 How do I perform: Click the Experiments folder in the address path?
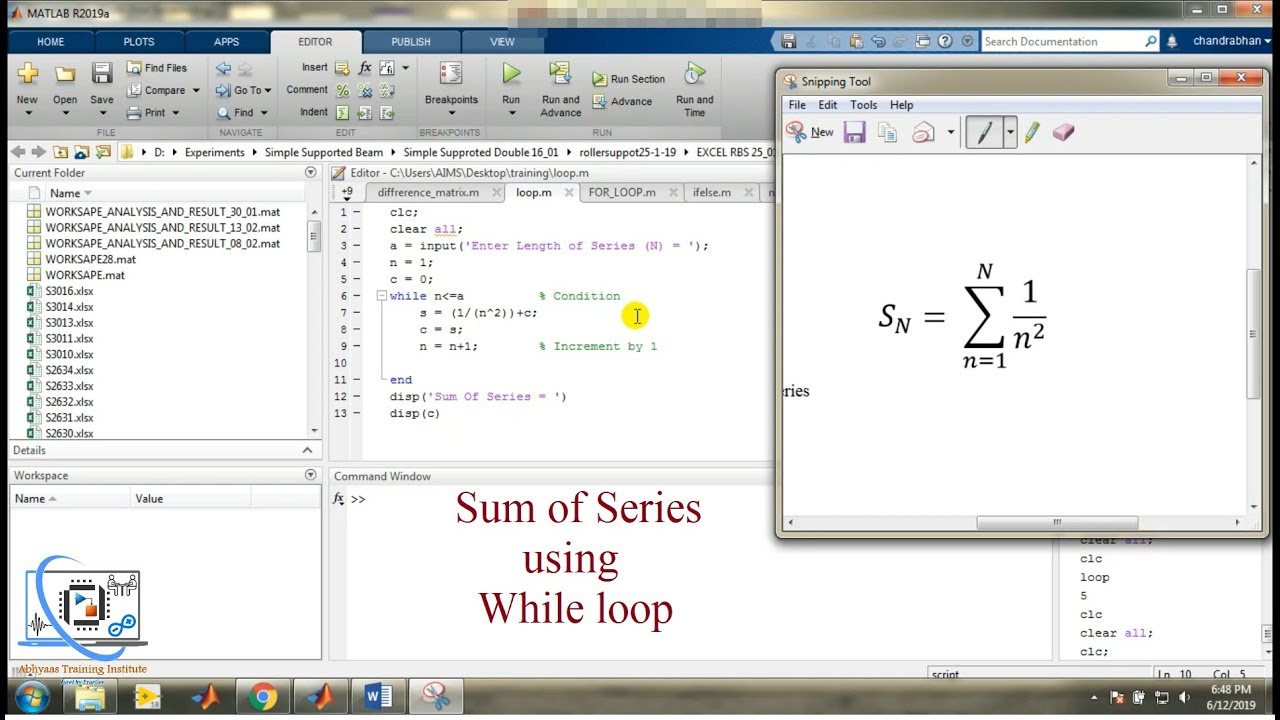click(x=214, y=152)
